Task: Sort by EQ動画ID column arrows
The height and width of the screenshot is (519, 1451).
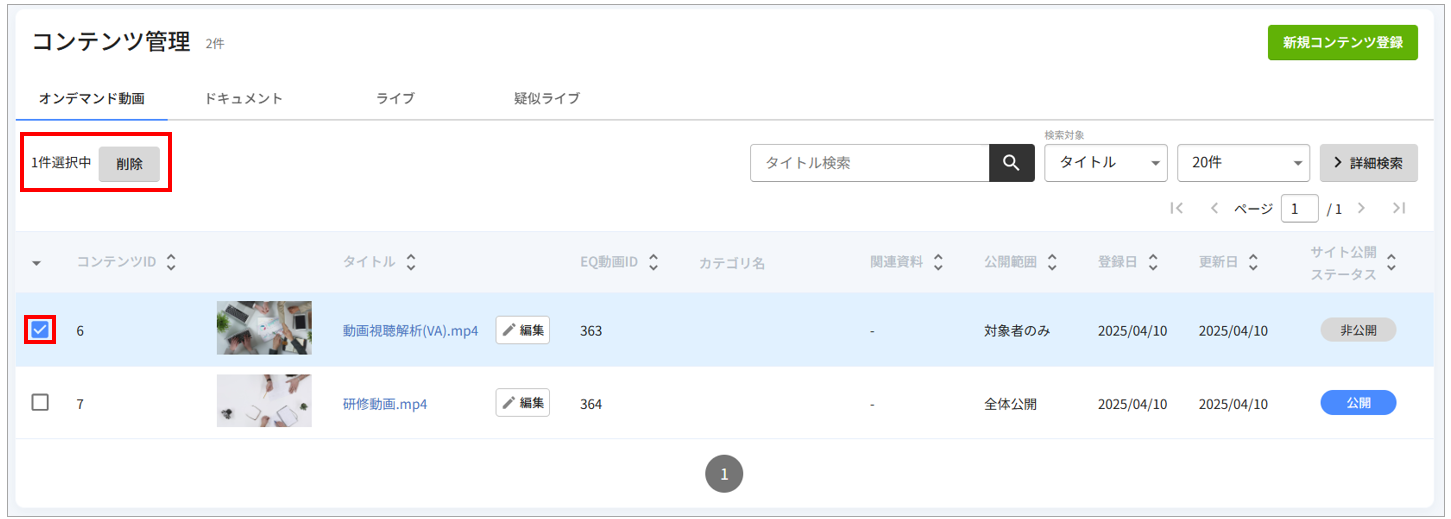Action: (654, 262)
